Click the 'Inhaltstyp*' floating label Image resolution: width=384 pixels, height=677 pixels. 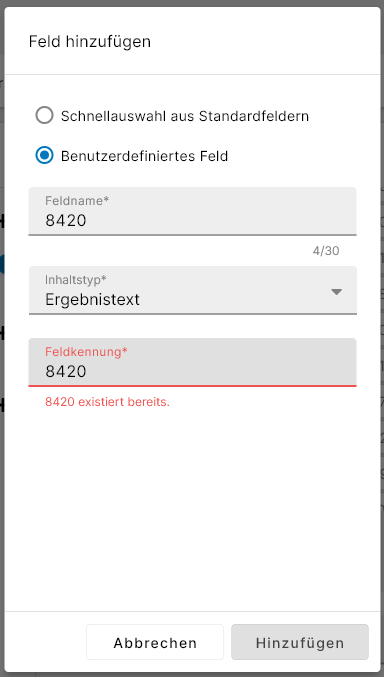[x=76, y=280]
